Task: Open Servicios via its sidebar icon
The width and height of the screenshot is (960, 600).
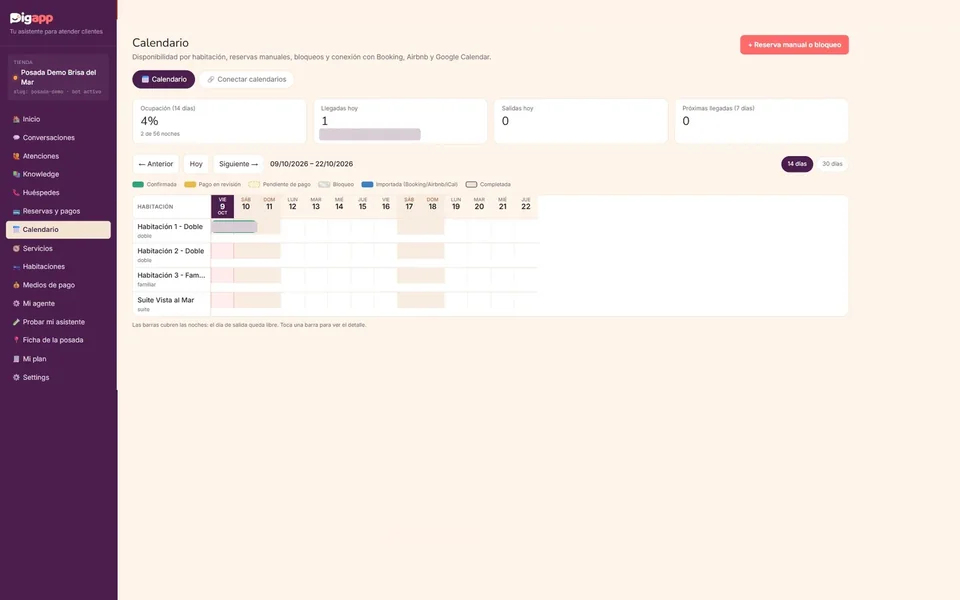Action: [17, 249]
